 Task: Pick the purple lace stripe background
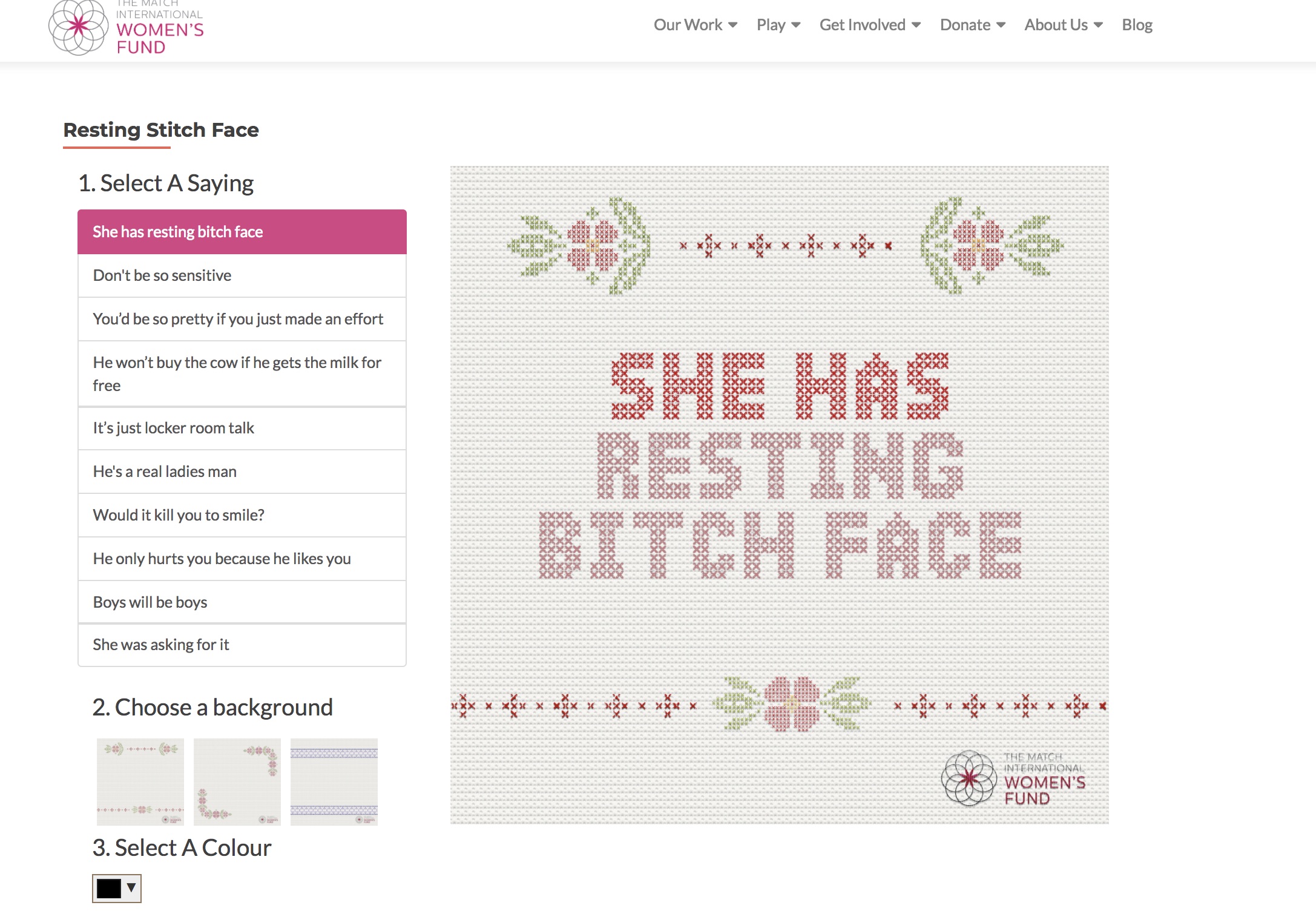click(x=334, y=781)
